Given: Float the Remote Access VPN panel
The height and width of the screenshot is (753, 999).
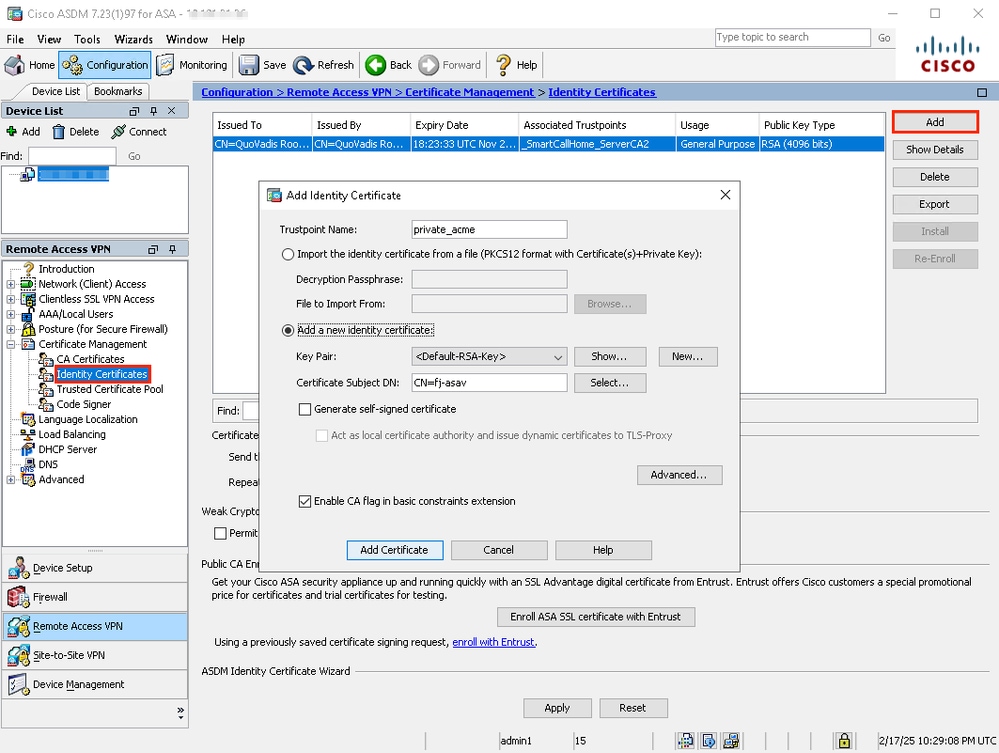Looking at the screenshot, I should (x=152, y=250).
